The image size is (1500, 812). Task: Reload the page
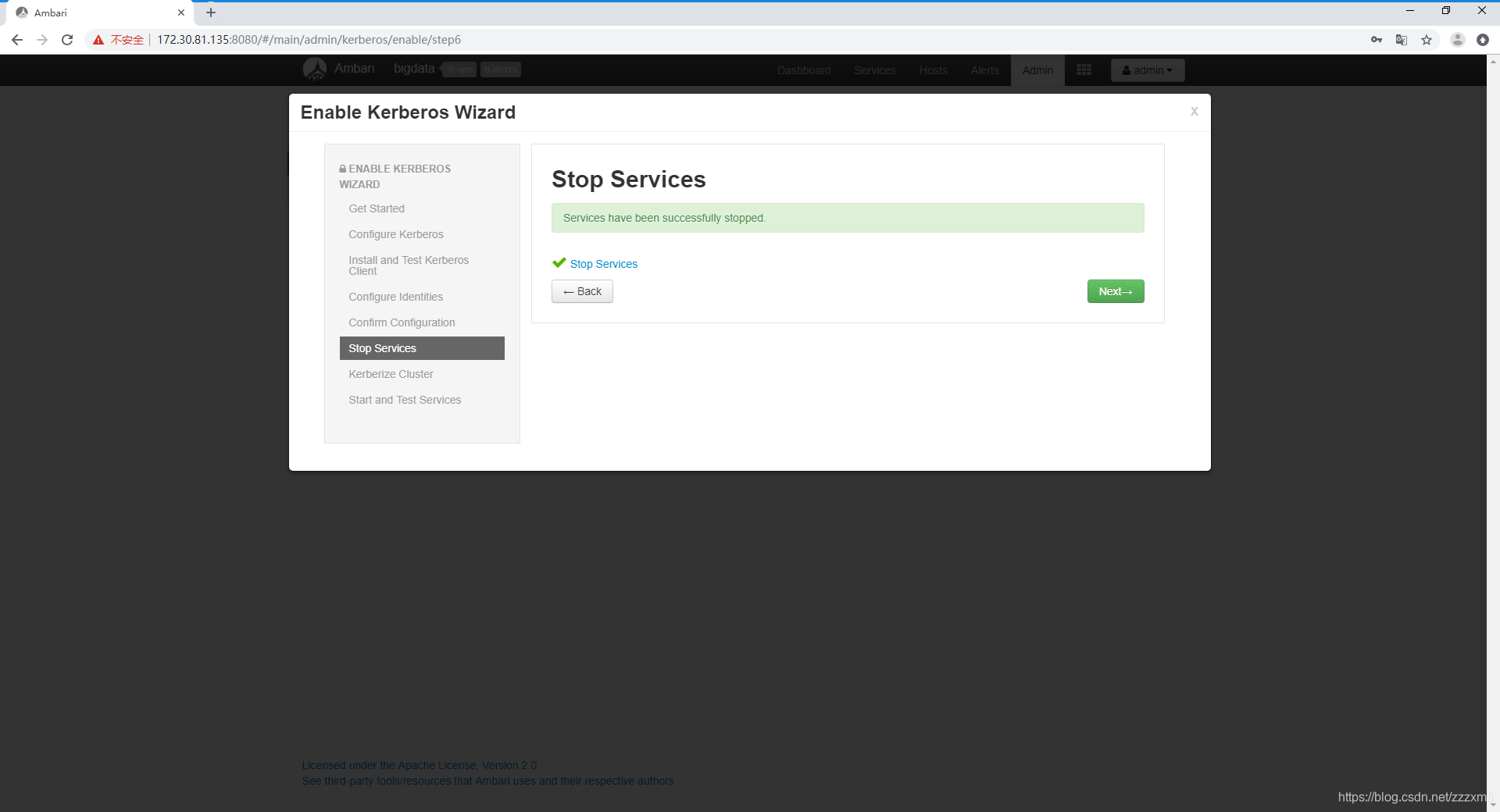[67, 40]
